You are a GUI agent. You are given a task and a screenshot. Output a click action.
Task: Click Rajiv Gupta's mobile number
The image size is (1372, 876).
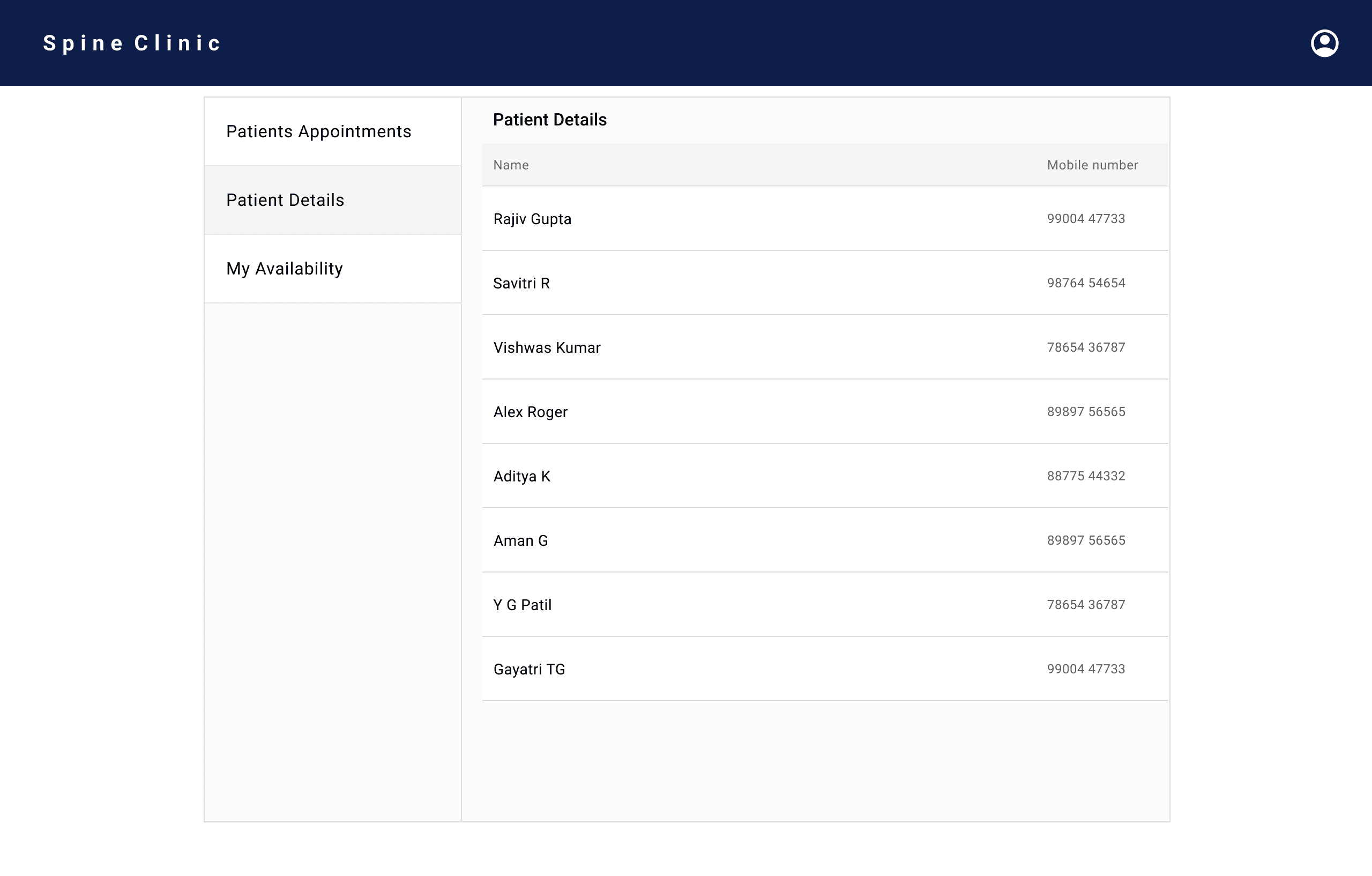click(1085, 219)
